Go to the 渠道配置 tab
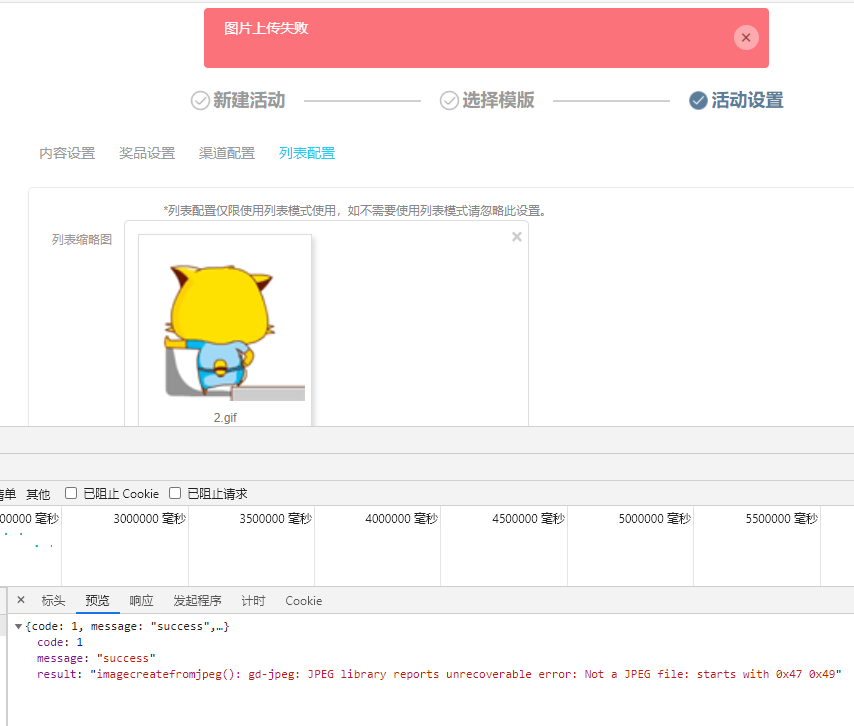Image resolution: width=854 pixels, height=726 pixels. pyautogui.click(x=227, y=153)
